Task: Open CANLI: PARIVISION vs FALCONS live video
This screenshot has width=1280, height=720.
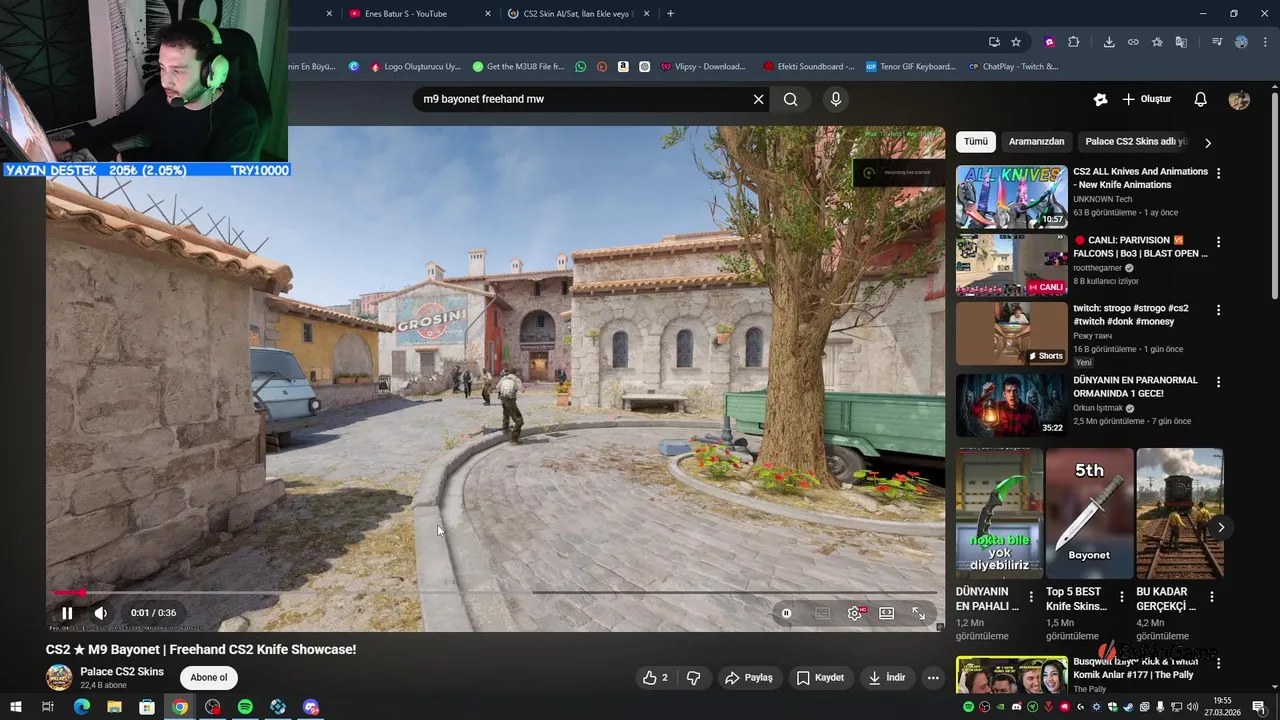Action: (x=1011, y=265)
